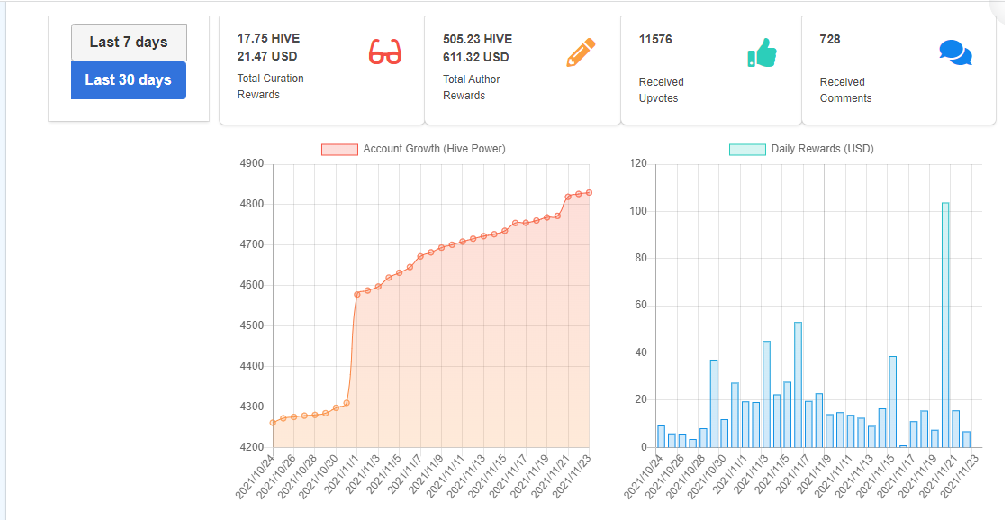Image resolution: width=1005 pixels, height=520 pixels.
Task: Click the tallest daily rewards bar above 100
Action: tap(945, 325)
